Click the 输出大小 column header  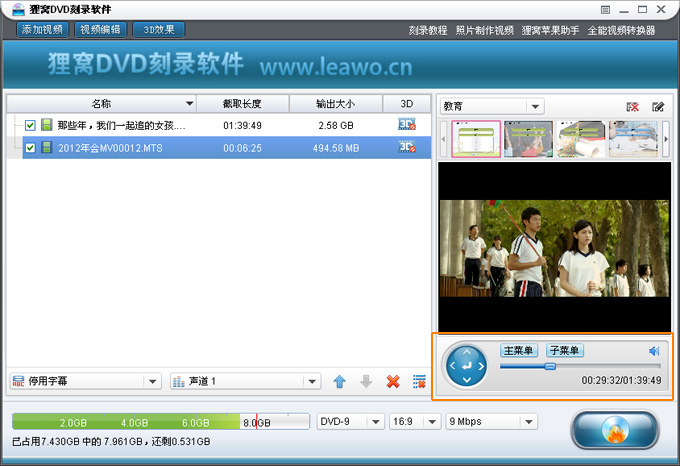click(x=336, y=104)
